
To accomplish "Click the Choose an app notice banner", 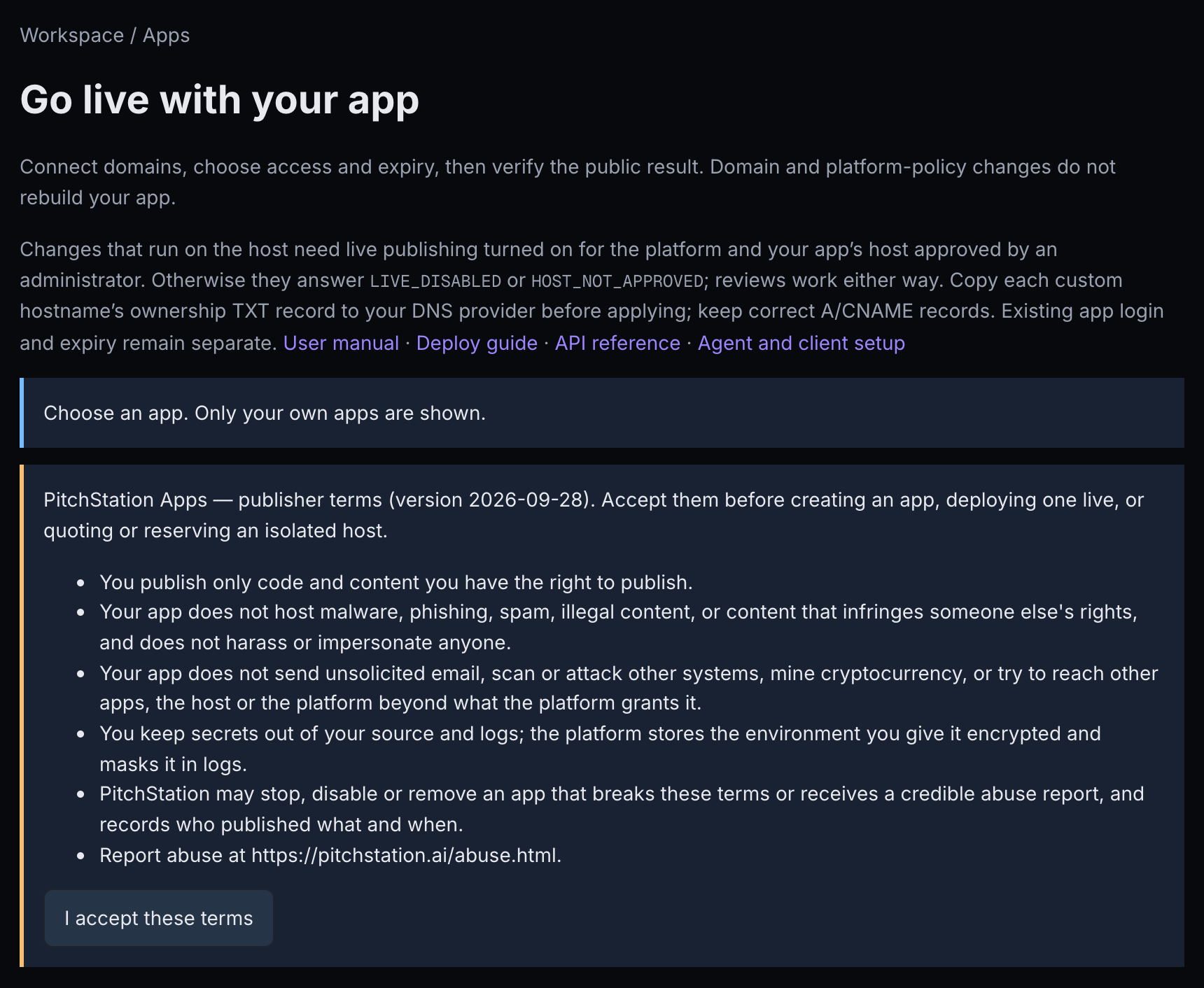I will click(x=602, y=413).
